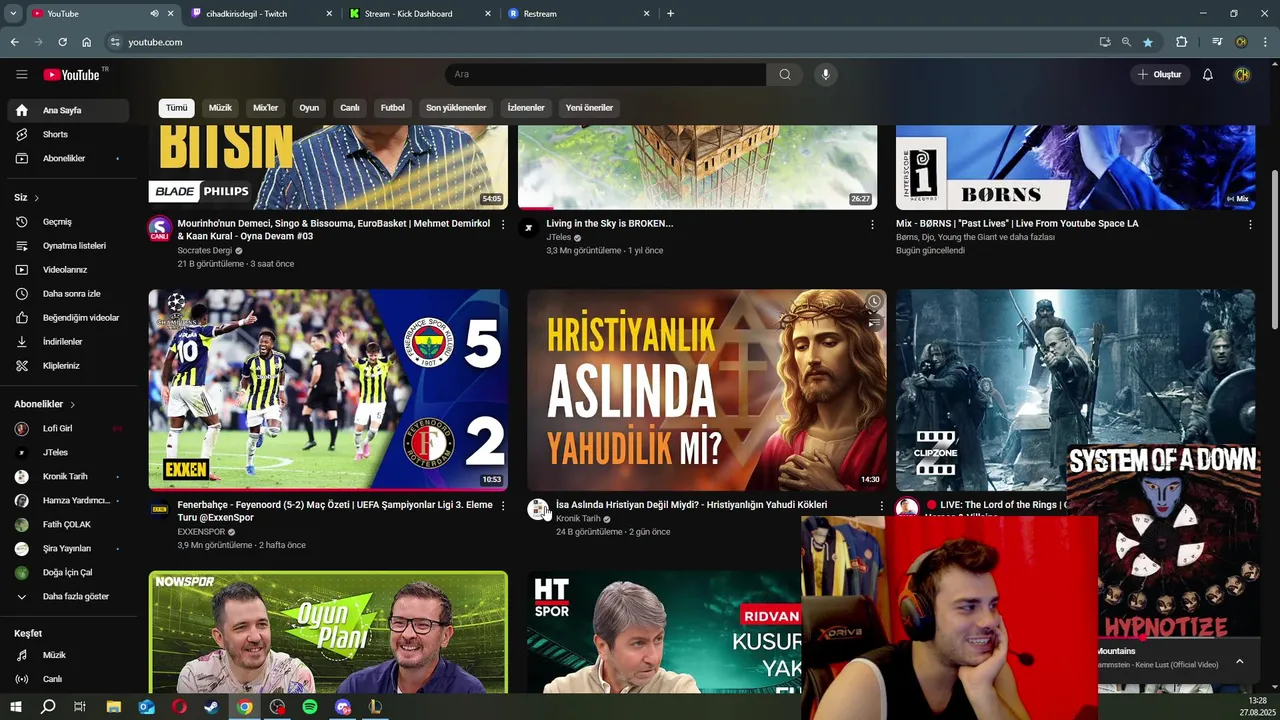Start voice search with the microphone icon
Image resolution: width=1280 pixels, height=720 pixels.
pyautogui.click(x=825, y=74)
